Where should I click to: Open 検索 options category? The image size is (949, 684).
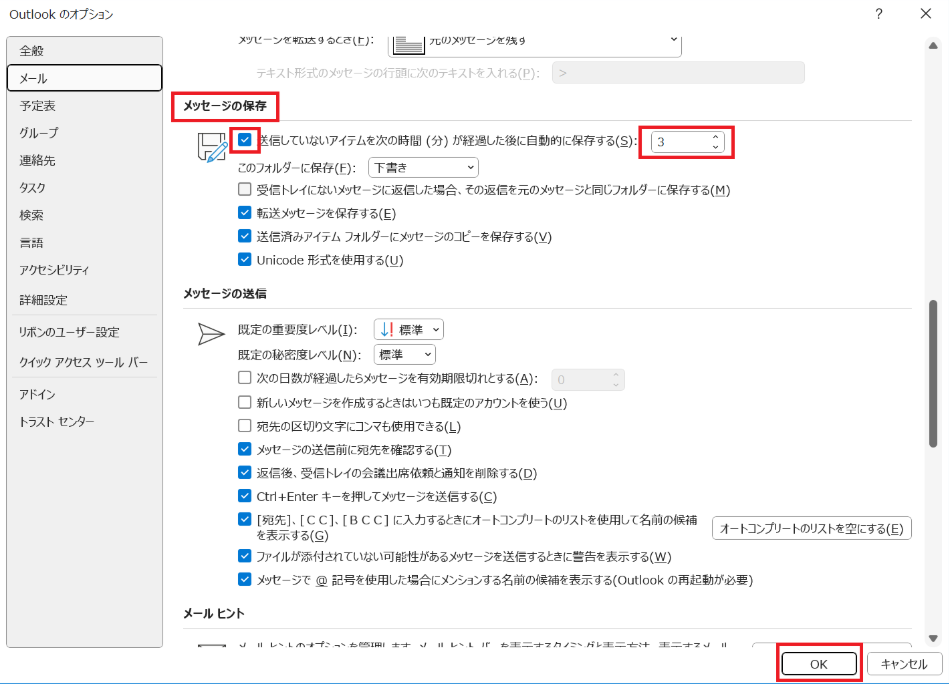coord(84,215)
